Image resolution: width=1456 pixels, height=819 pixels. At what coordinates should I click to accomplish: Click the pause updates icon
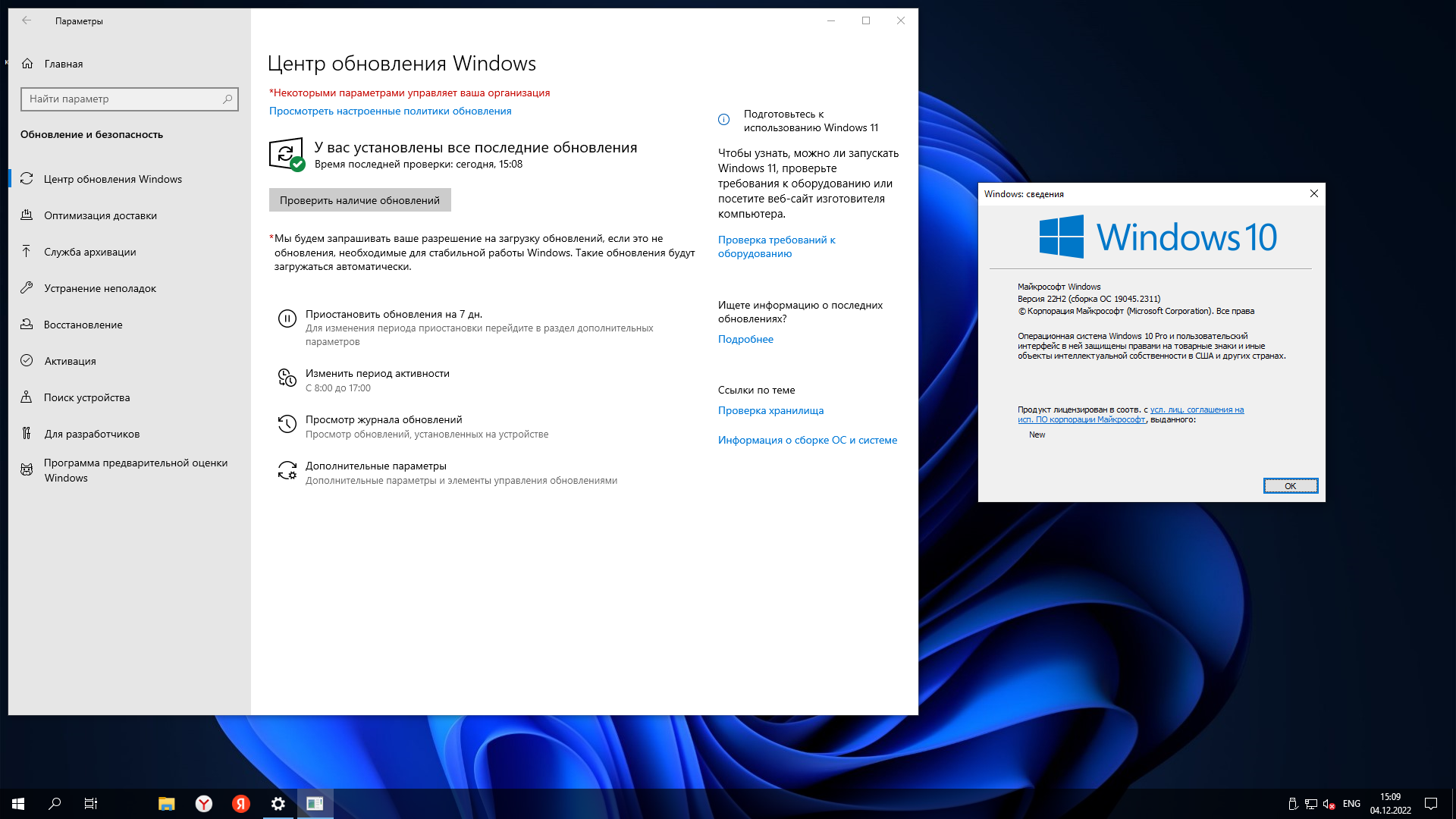point(287,319)
